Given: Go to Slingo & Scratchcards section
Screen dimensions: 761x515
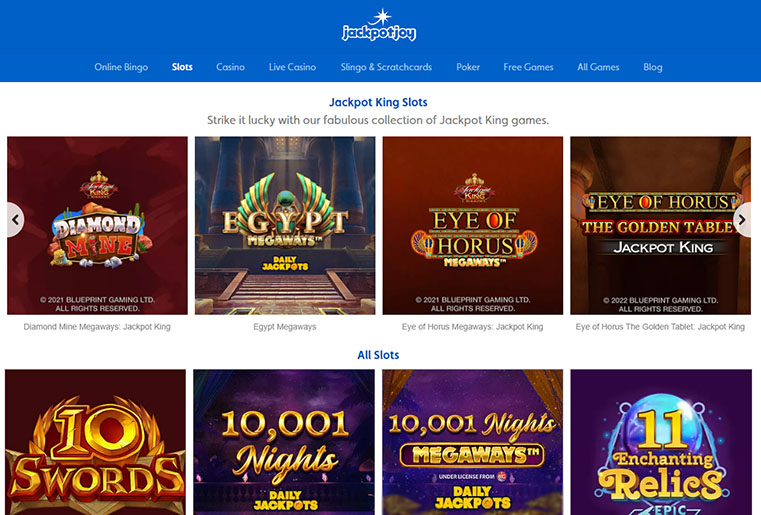Looking at the screenshot, I should [386, 67].
